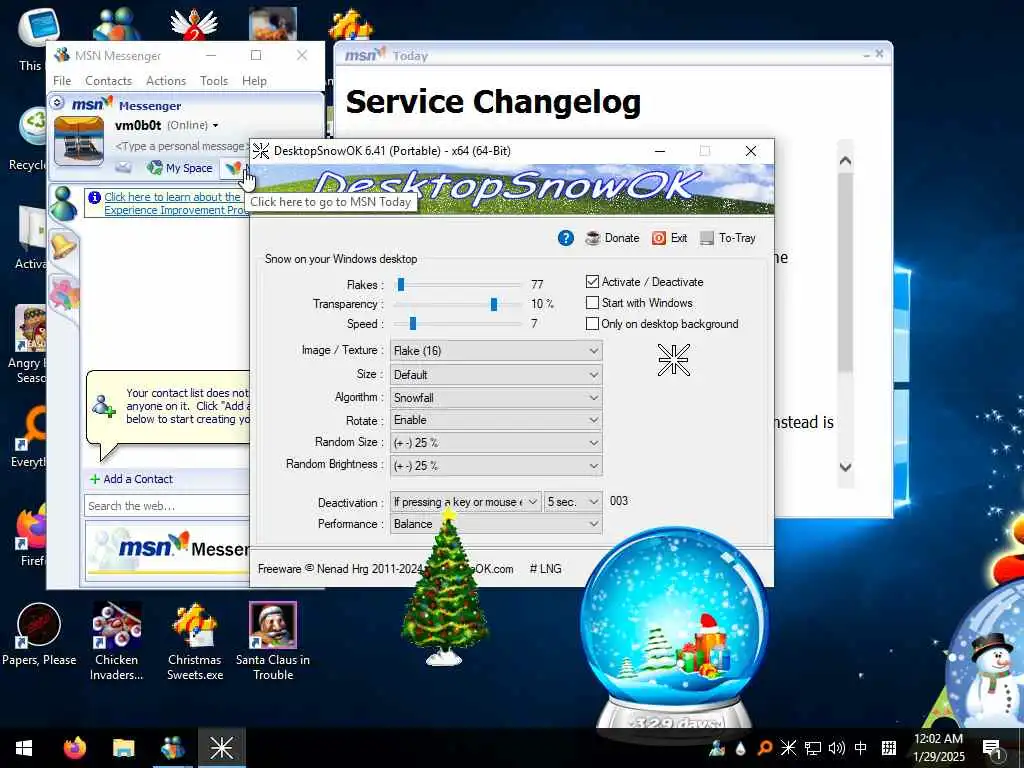
Task: Open the 5 sec. deactivation delay dropdown
Action: [x=573, y=502]
